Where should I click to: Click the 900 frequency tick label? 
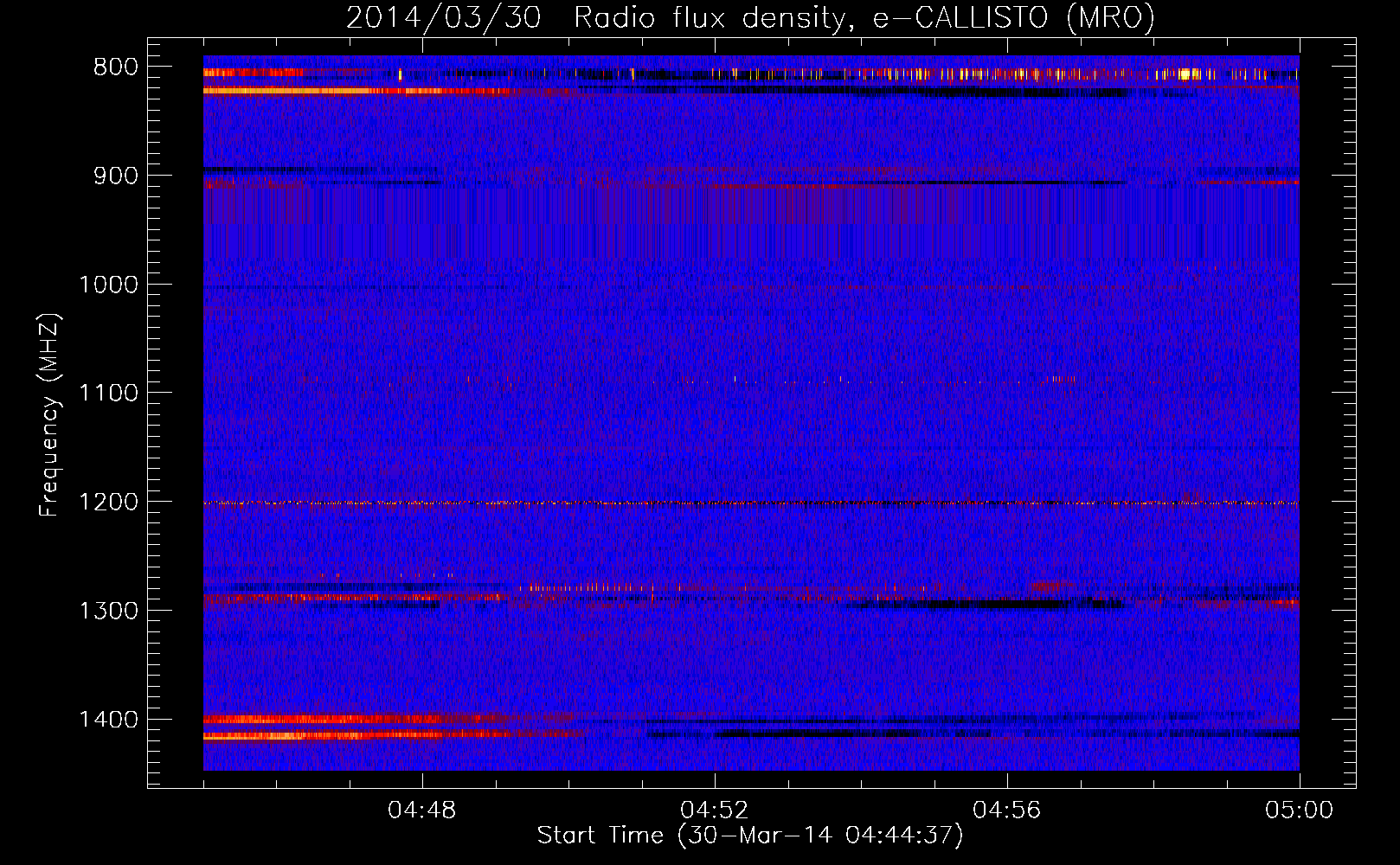[116, 176]
